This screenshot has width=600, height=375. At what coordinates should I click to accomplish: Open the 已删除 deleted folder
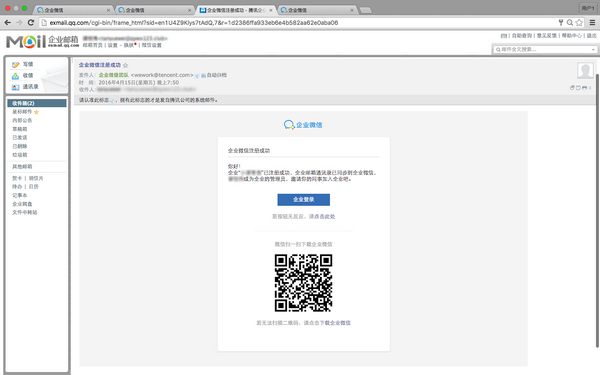click(20, 146)
